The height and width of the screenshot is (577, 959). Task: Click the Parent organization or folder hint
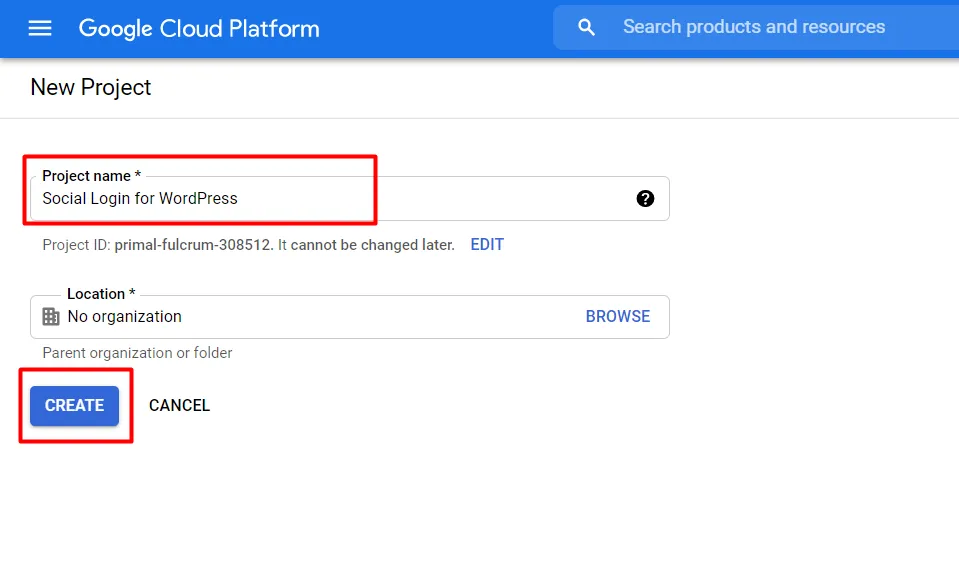click(137, 353)
